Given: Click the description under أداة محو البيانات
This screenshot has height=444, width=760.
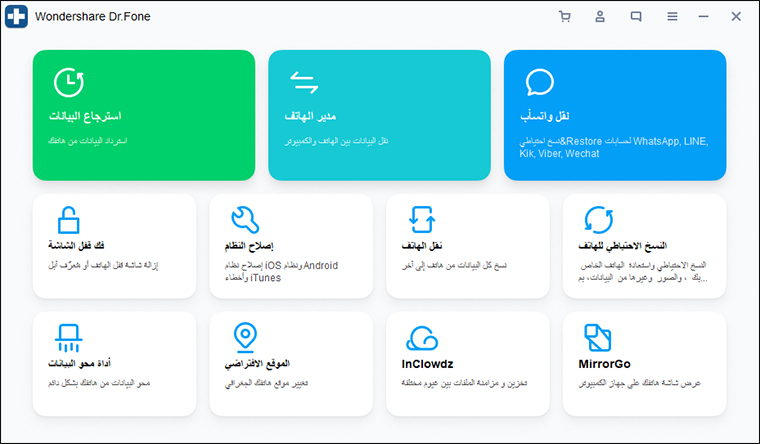Looking at the screenshot, I should 99,383.
